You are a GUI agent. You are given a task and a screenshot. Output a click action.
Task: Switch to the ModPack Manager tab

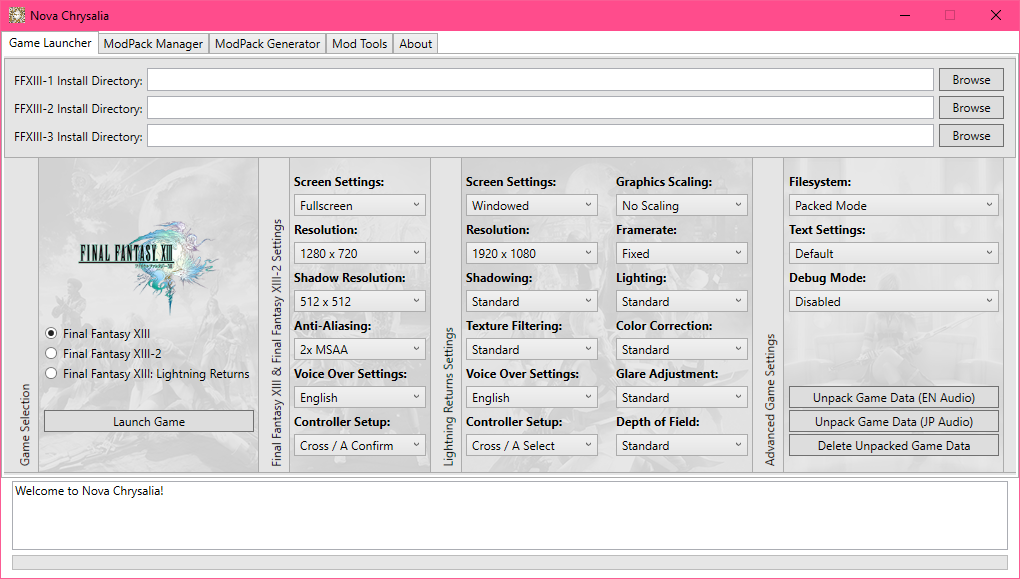click(153, 44)
